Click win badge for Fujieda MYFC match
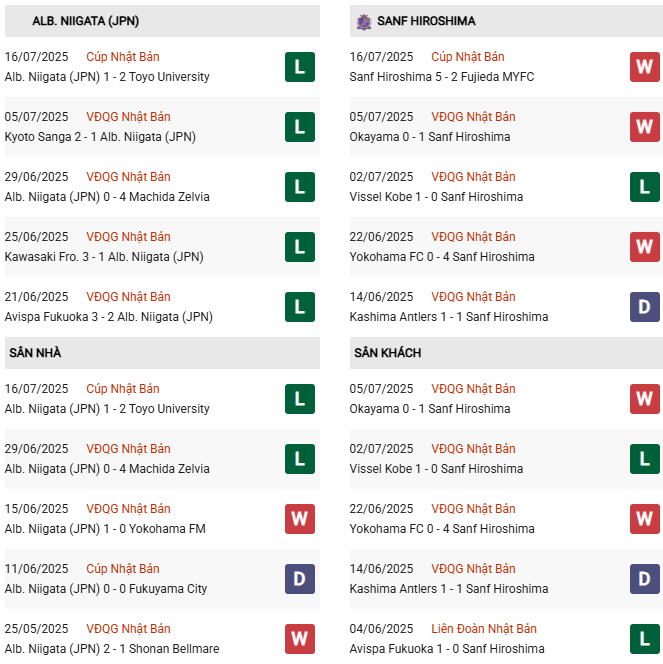 pyautogui.click(x=645, y=67)
